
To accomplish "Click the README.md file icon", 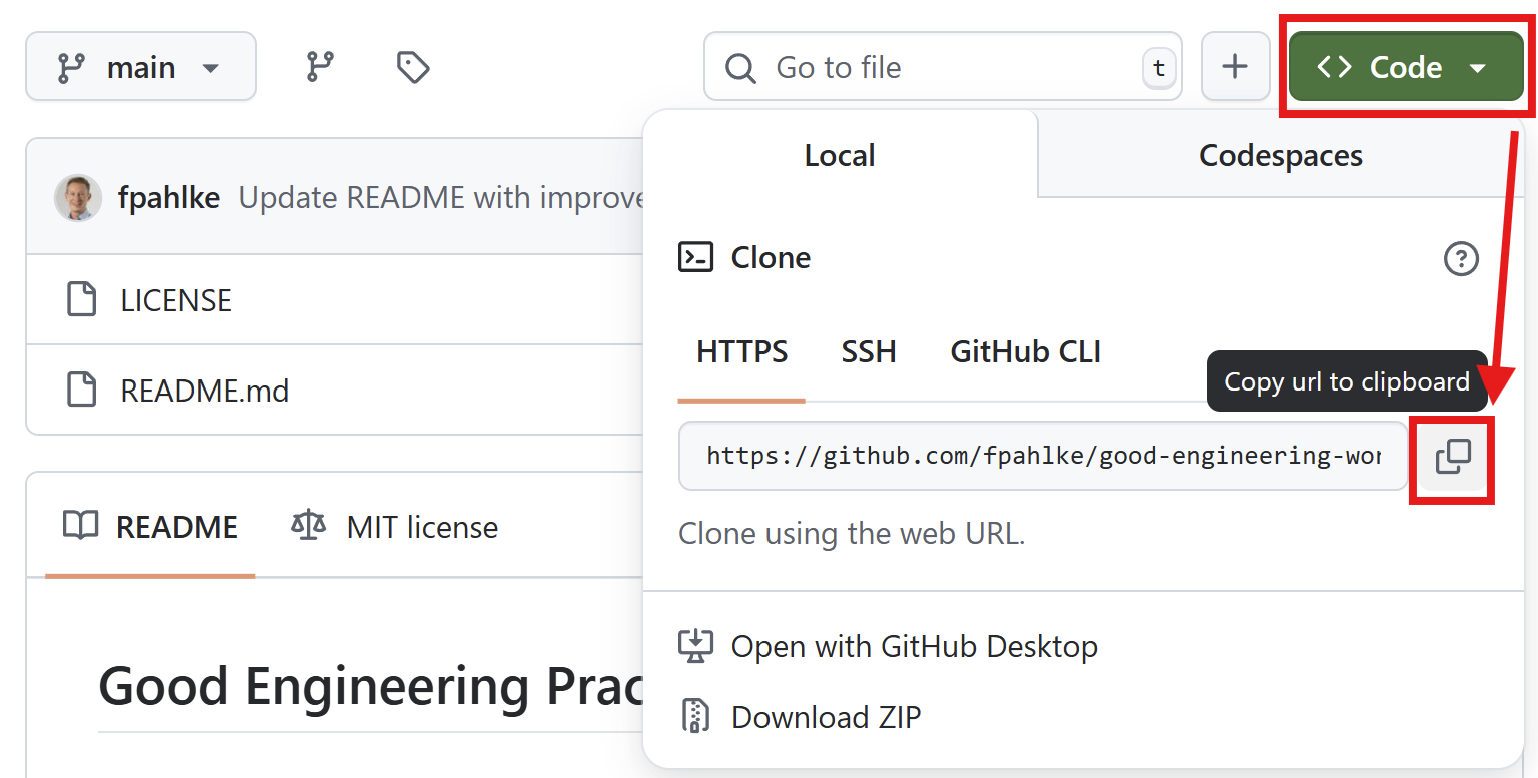I will (81, 390).
